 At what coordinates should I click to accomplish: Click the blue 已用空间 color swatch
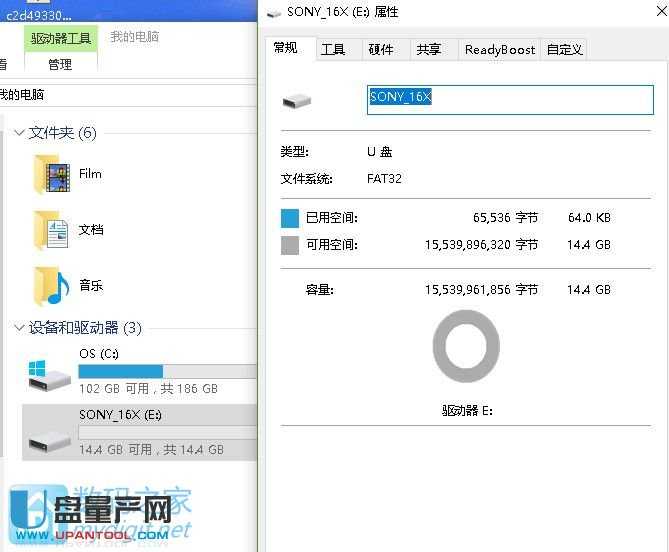pyautogui.click(x=290, y=218)
